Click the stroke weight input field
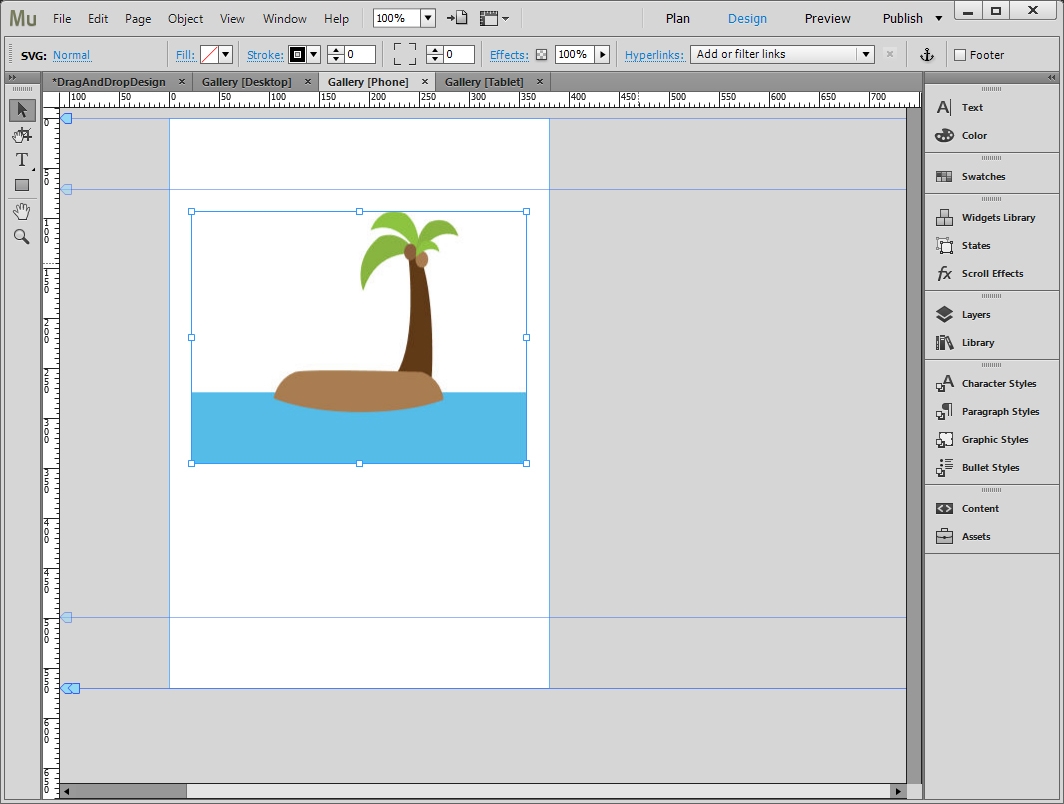1064x804 pixels. coord(360,55)
